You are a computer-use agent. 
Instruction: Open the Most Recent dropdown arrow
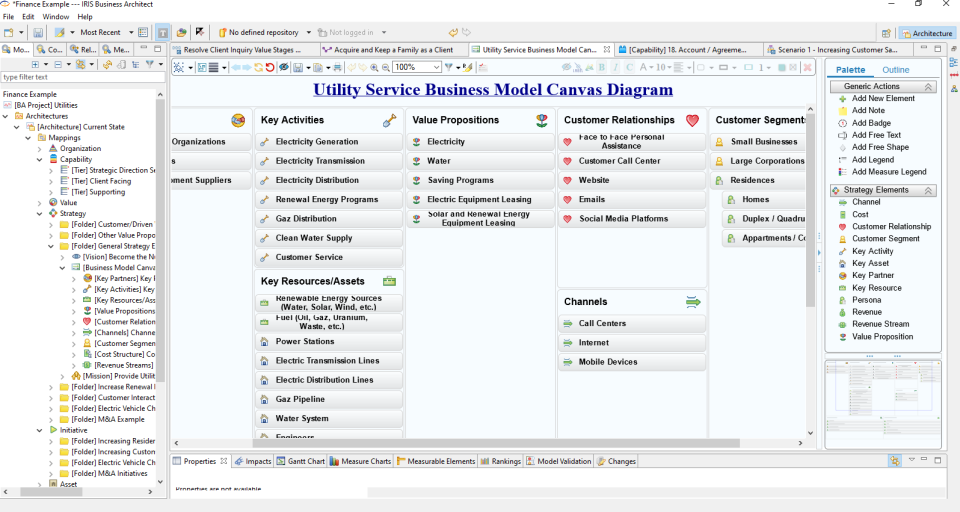click(x=130, y=32)
